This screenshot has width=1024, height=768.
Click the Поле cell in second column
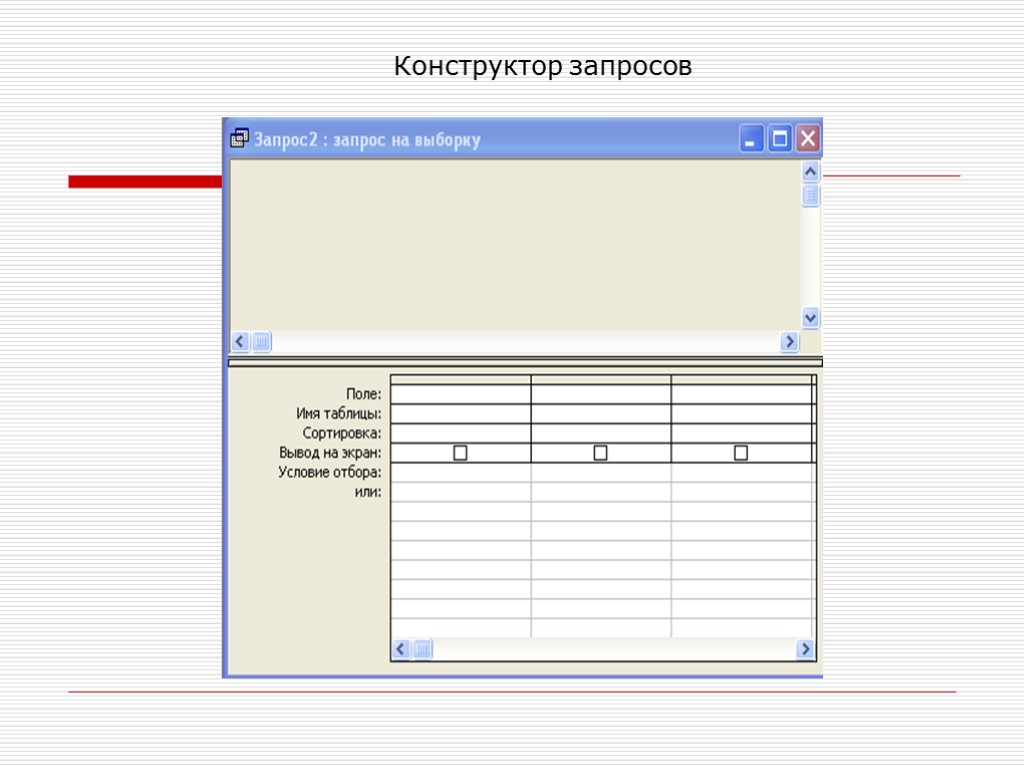click(601, 394)
